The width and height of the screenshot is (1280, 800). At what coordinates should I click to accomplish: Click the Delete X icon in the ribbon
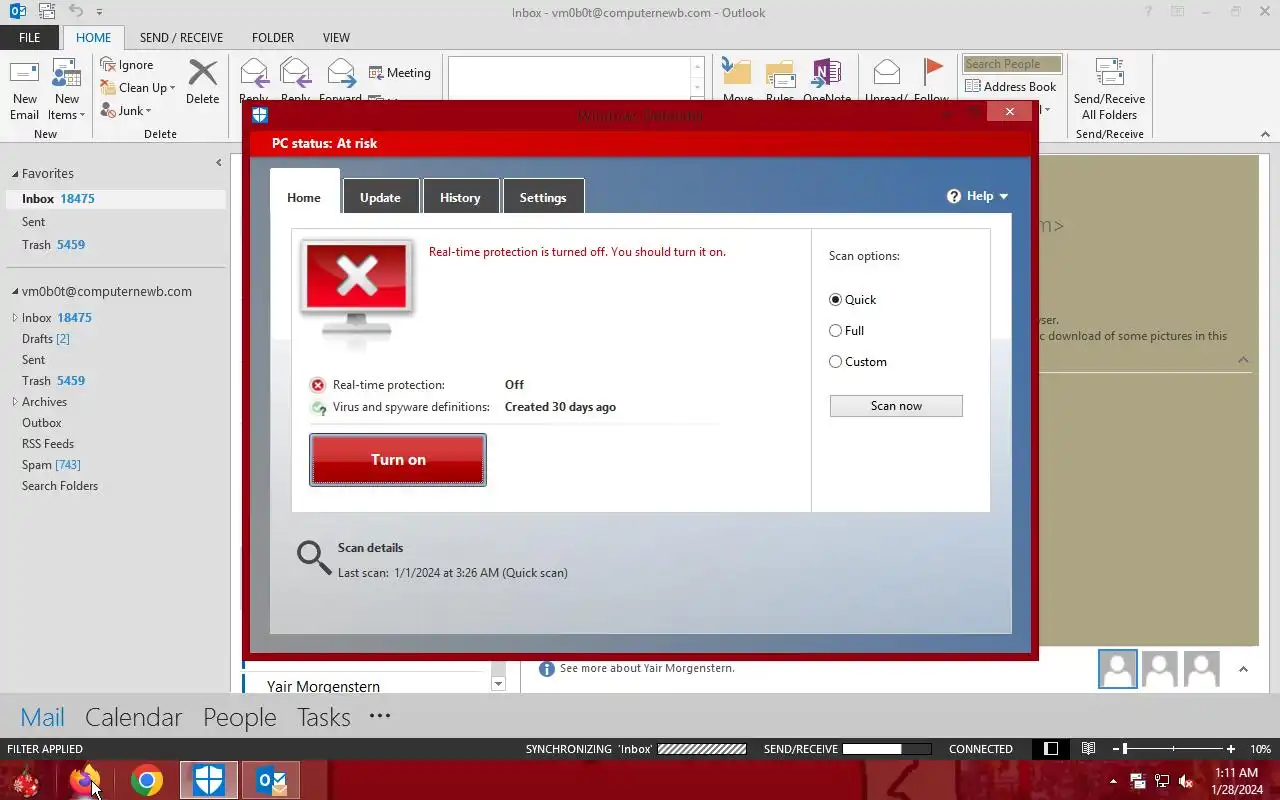click(203, 72)
